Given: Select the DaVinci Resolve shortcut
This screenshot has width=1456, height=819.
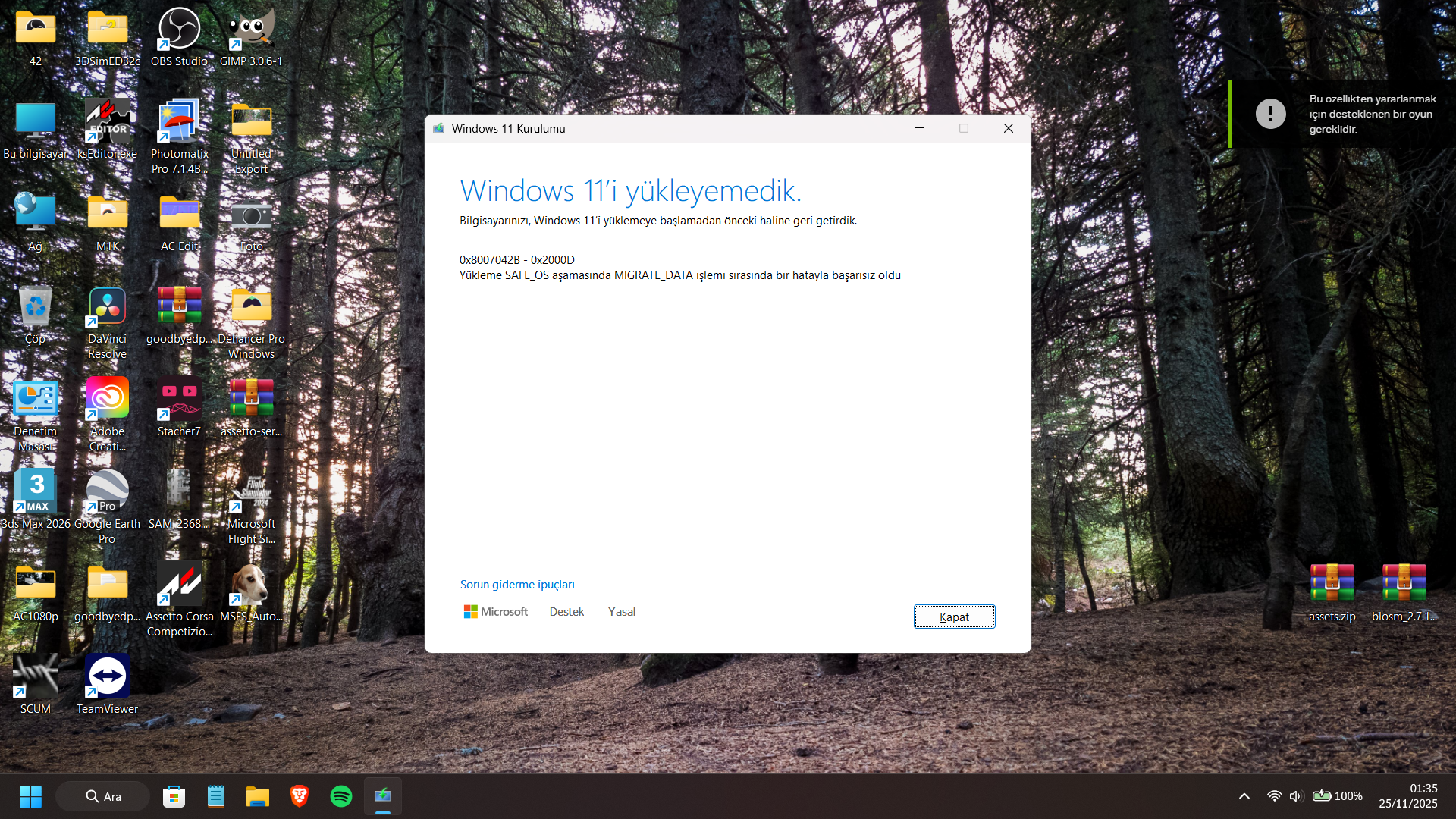Looking at the screenshot, I should click(107, 306).
